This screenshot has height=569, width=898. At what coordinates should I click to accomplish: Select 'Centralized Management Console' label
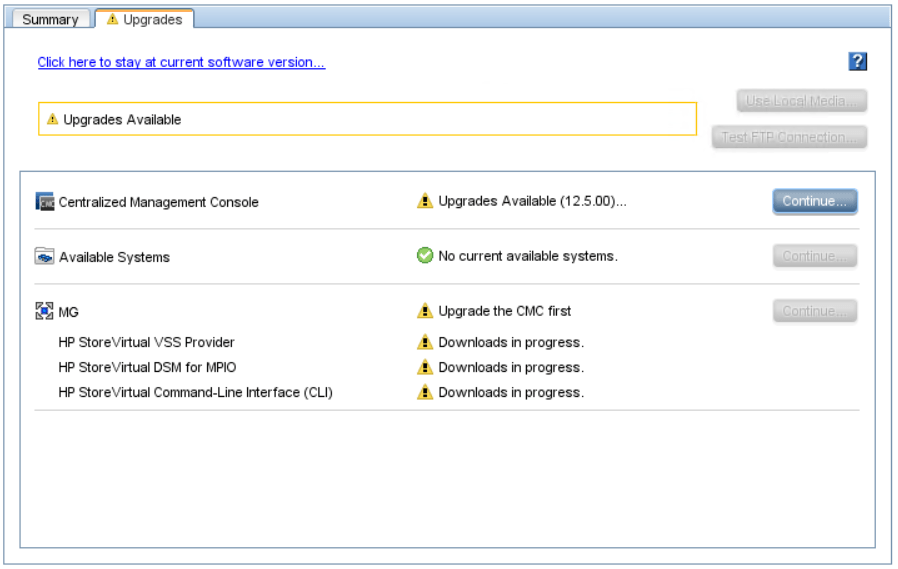[159, 202]
